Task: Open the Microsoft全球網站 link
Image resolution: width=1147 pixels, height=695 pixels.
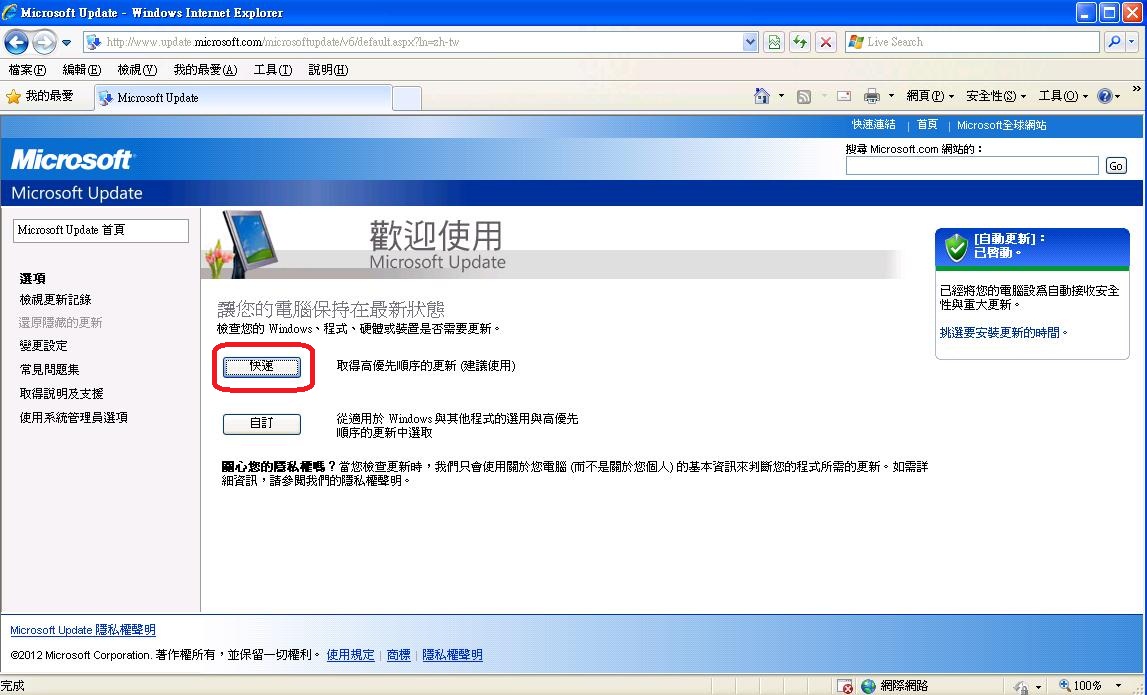Action: (x=1001, y=125)
